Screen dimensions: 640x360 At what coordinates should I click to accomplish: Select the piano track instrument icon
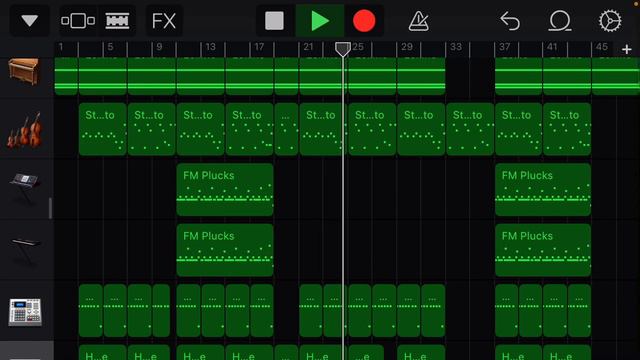tap(24, 72)
